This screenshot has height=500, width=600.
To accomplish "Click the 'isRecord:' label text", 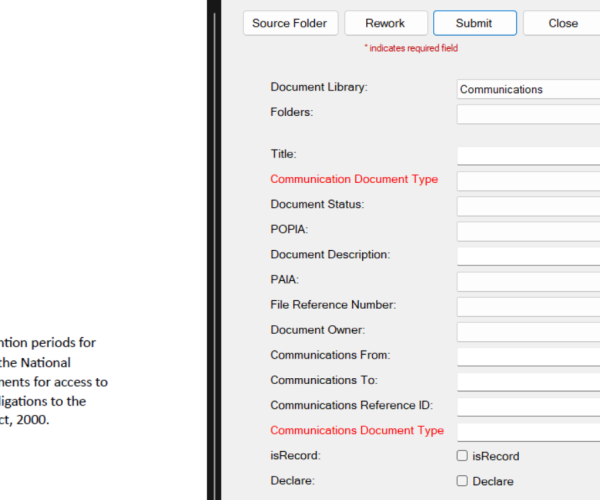I will [295, 456].
